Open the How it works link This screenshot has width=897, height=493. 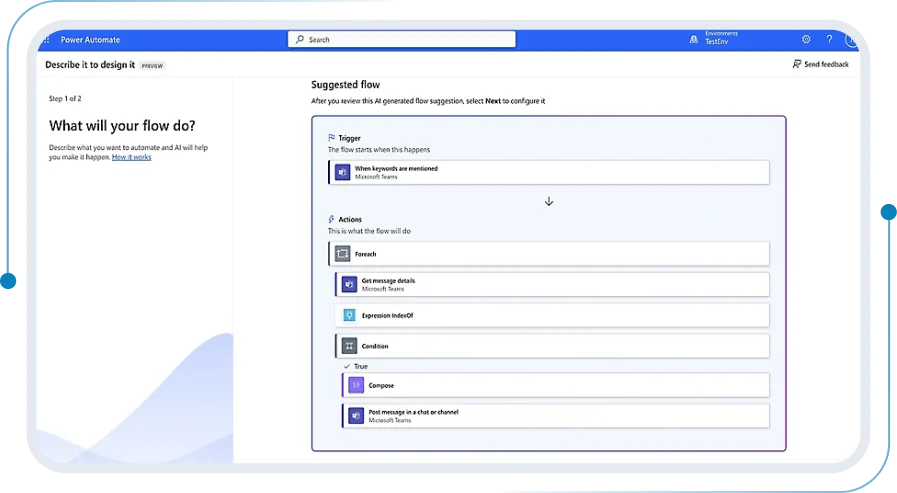tap(132, 157)
